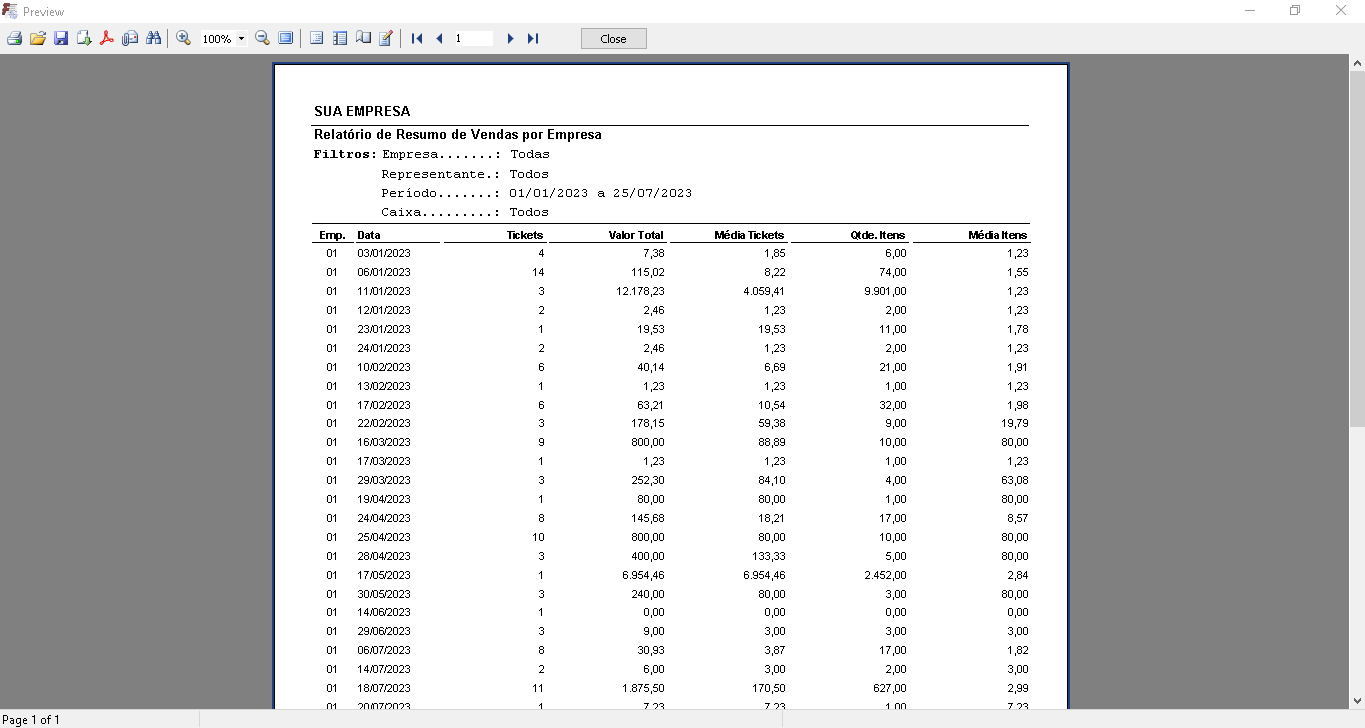Jump to the last page
1365x728 pixels.
[x=533, y=39]
